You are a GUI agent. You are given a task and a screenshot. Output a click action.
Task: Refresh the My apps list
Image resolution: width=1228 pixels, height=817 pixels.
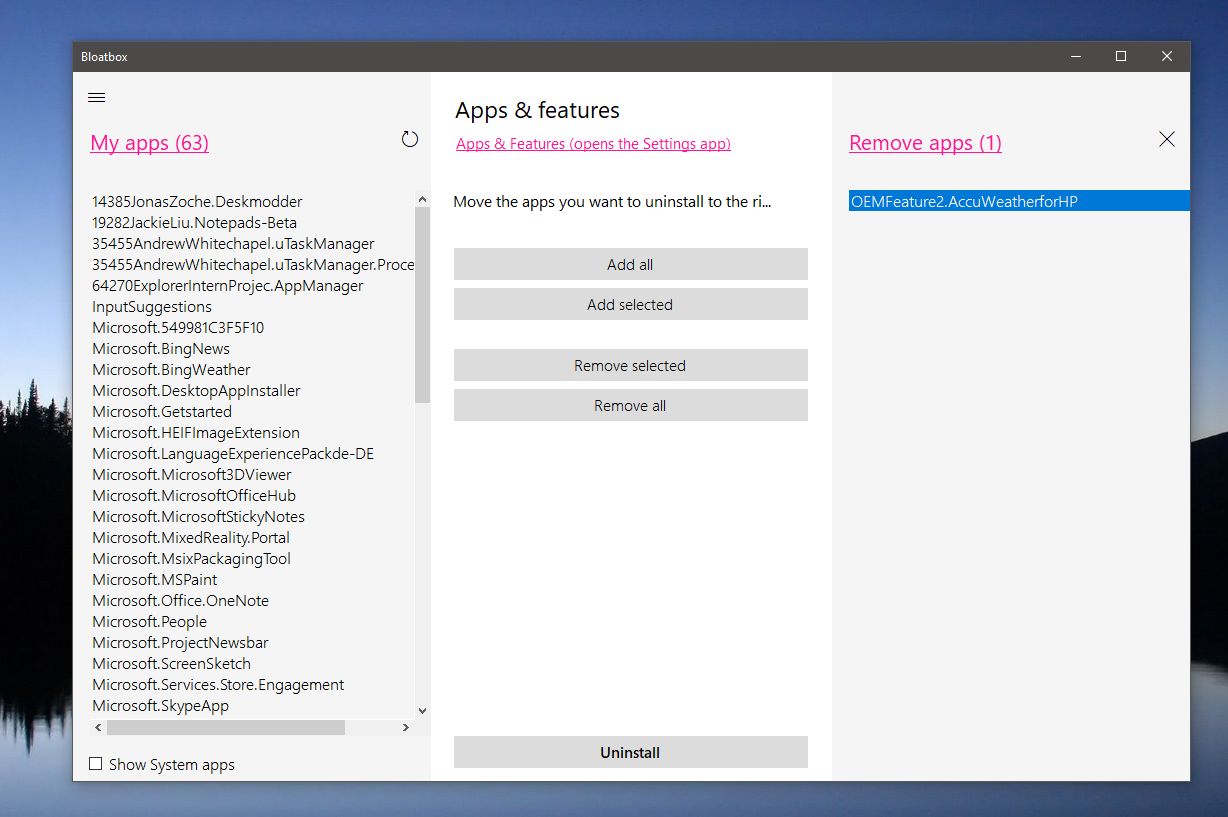[x=410, y=139]
